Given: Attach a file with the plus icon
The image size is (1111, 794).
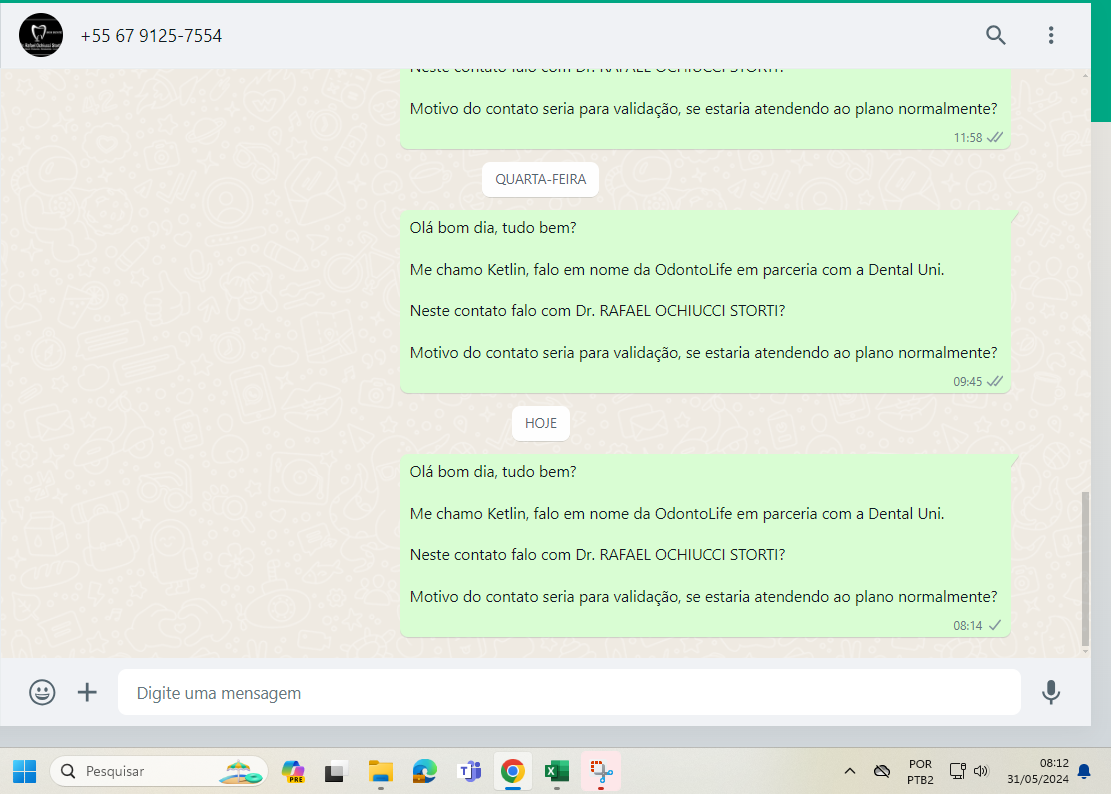Looking at the screenshot, I should coord(87,692).
